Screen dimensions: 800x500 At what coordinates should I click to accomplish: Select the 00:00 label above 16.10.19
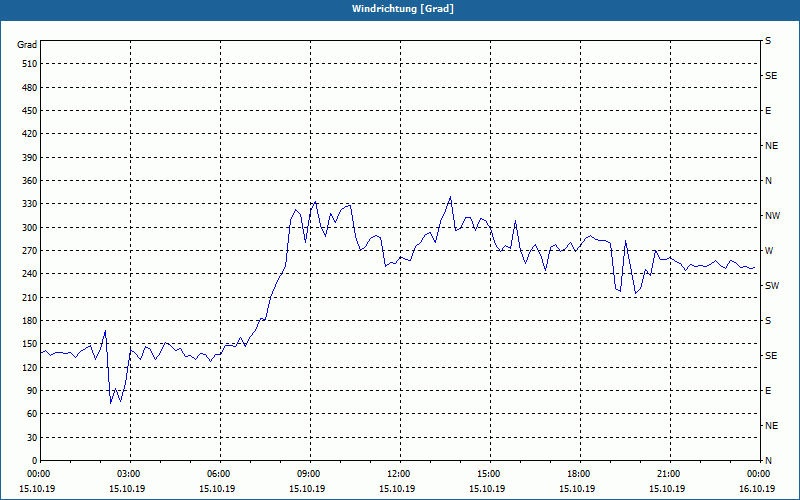point(758,474)
